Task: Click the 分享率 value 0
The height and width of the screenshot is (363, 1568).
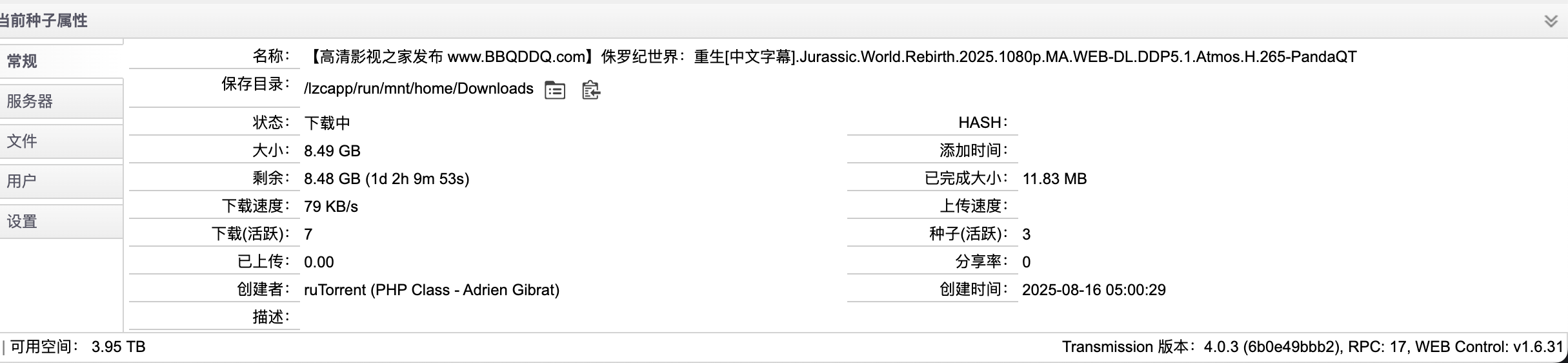Action: [x=1027, y=262]
